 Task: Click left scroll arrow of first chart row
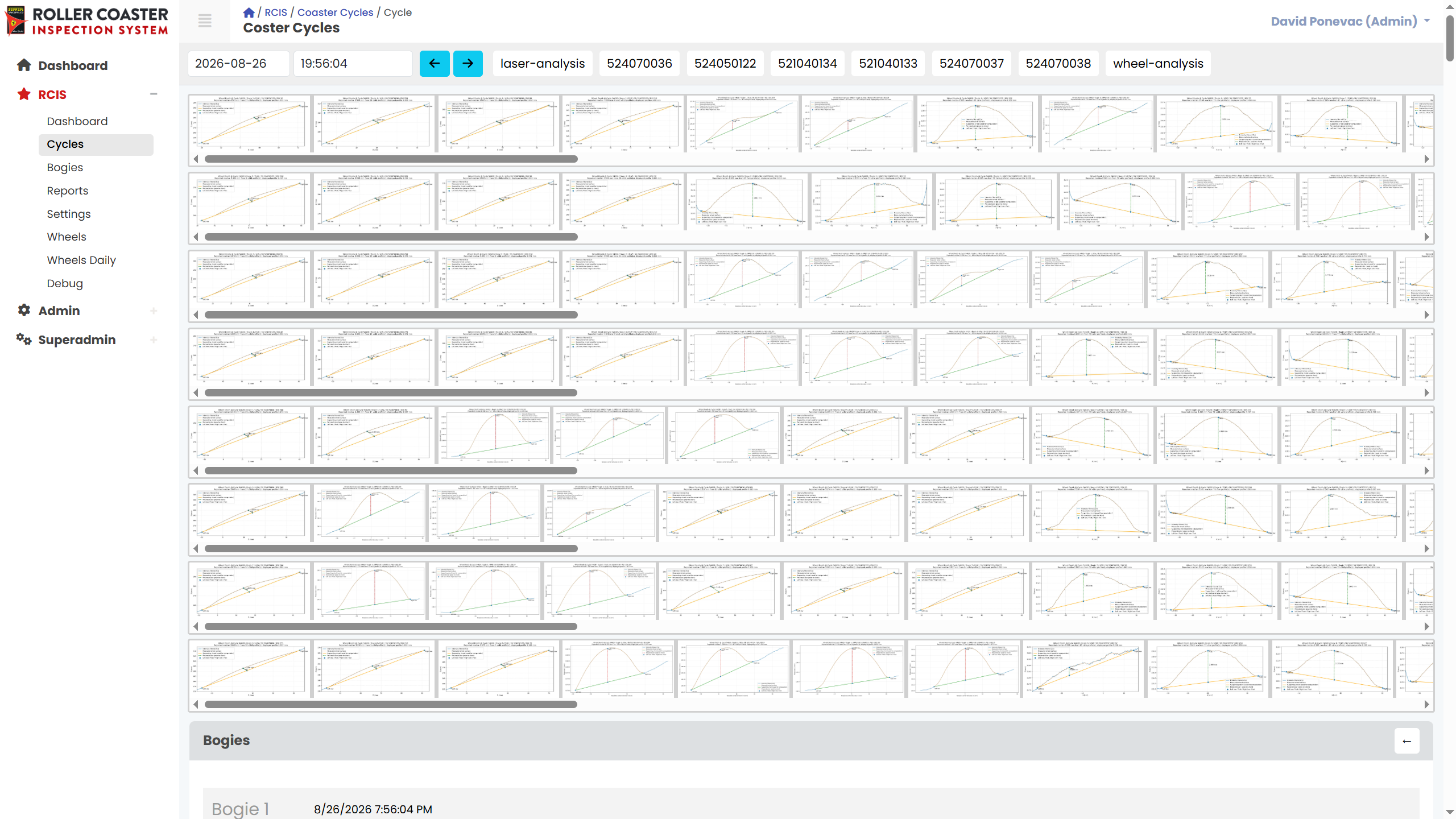pyautogui.click(x=196, y=159)
